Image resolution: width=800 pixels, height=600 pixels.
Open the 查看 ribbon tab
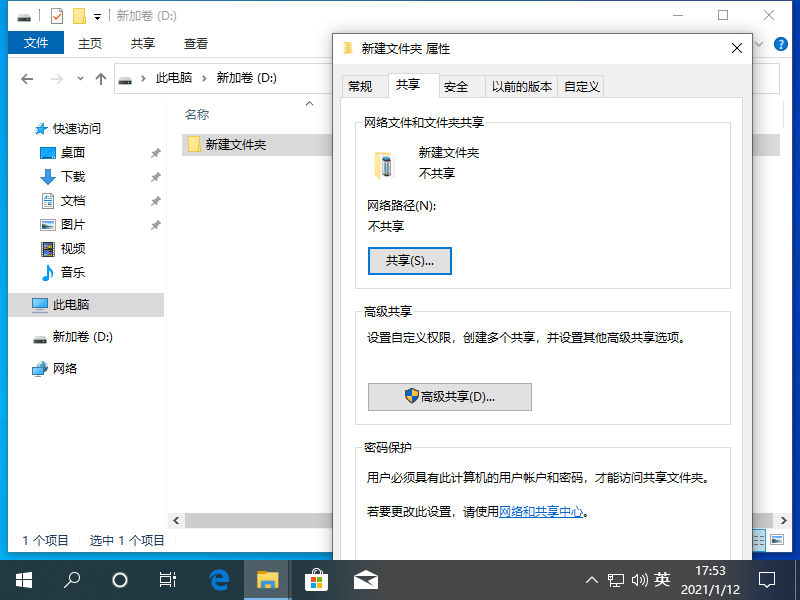coord(196,43)
